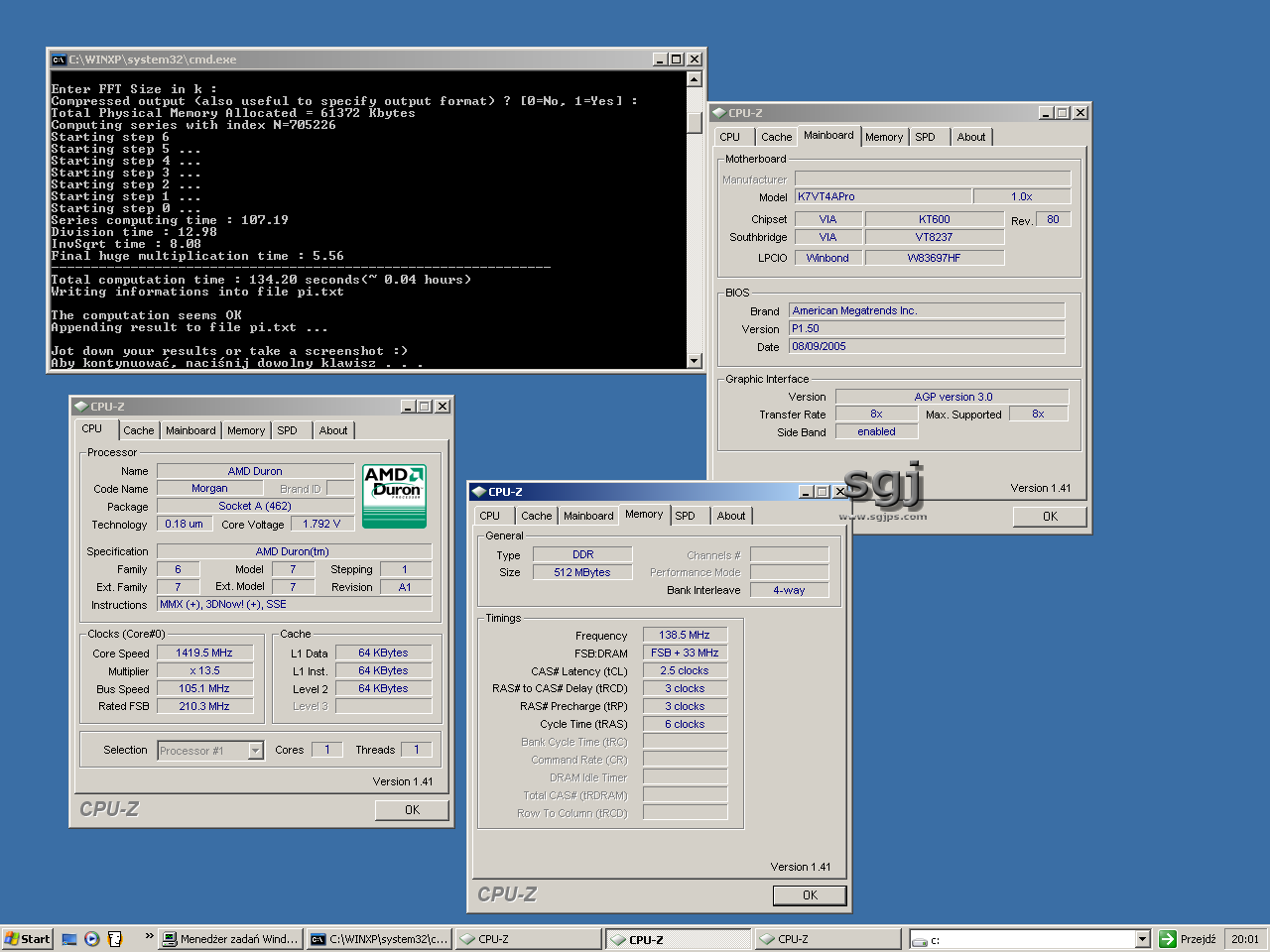This screenshot has width=1270, height=952.
Task: Open About tab in Mainboard window
Action: point(971,137)
